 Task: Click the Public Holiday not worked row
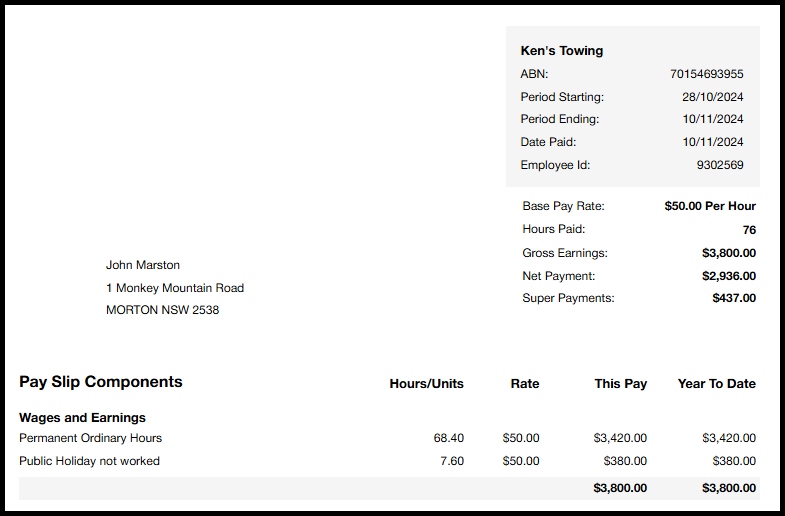click(x=89, y=461)
